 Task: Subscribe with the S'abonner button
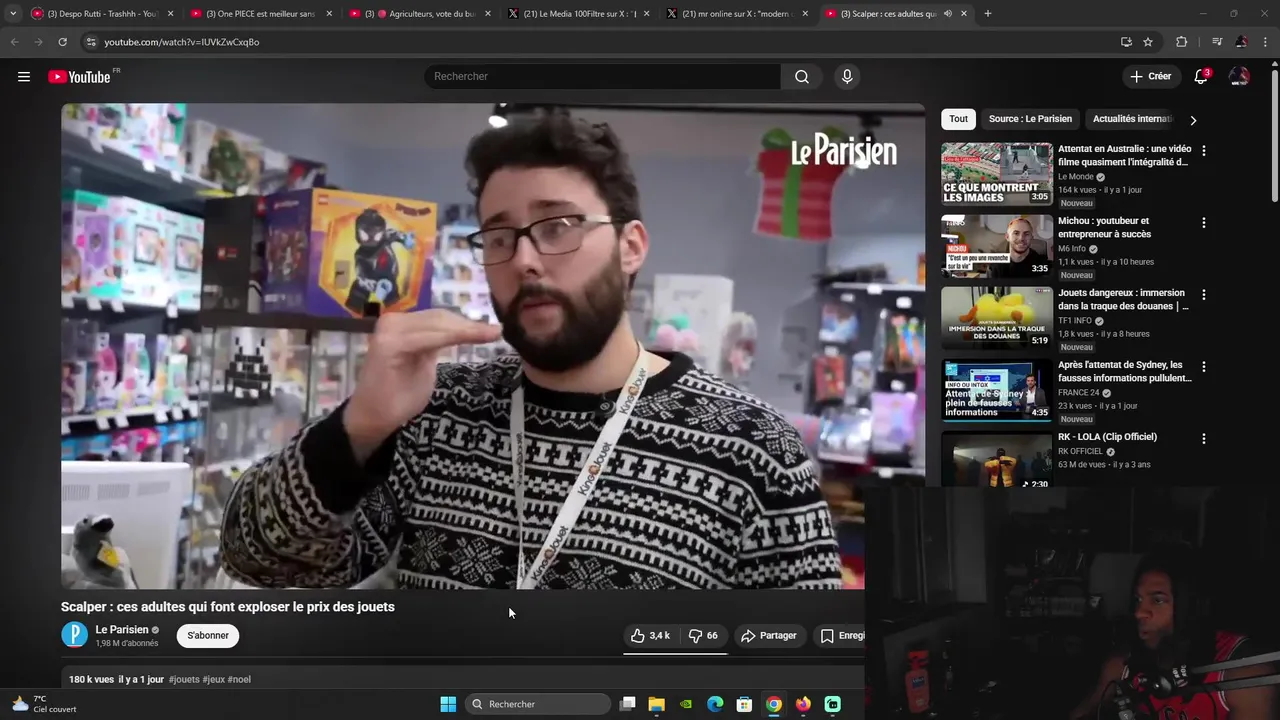[208, 635]
